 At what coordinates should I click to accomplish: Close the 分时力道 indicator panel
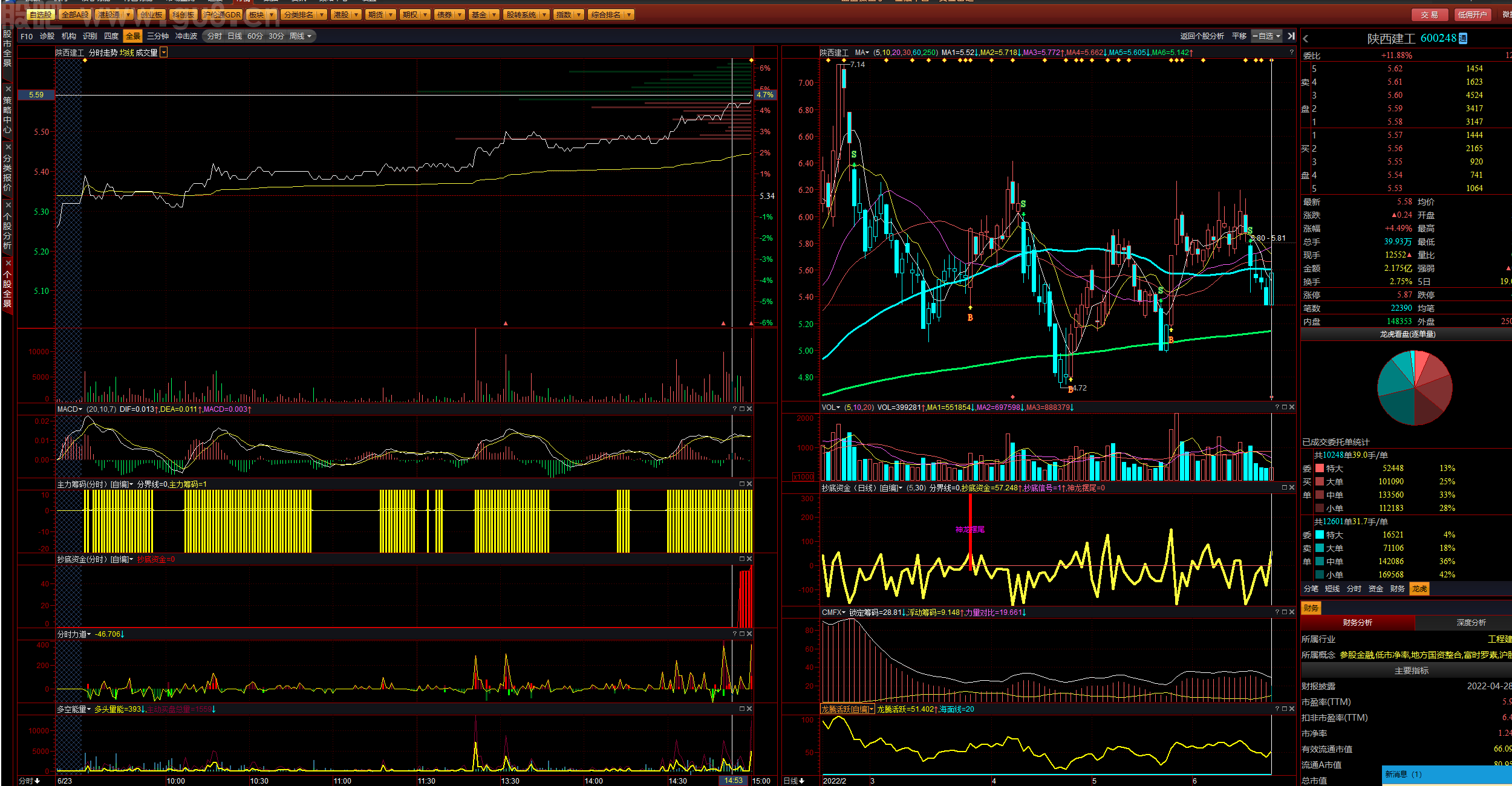coord(749,634)
